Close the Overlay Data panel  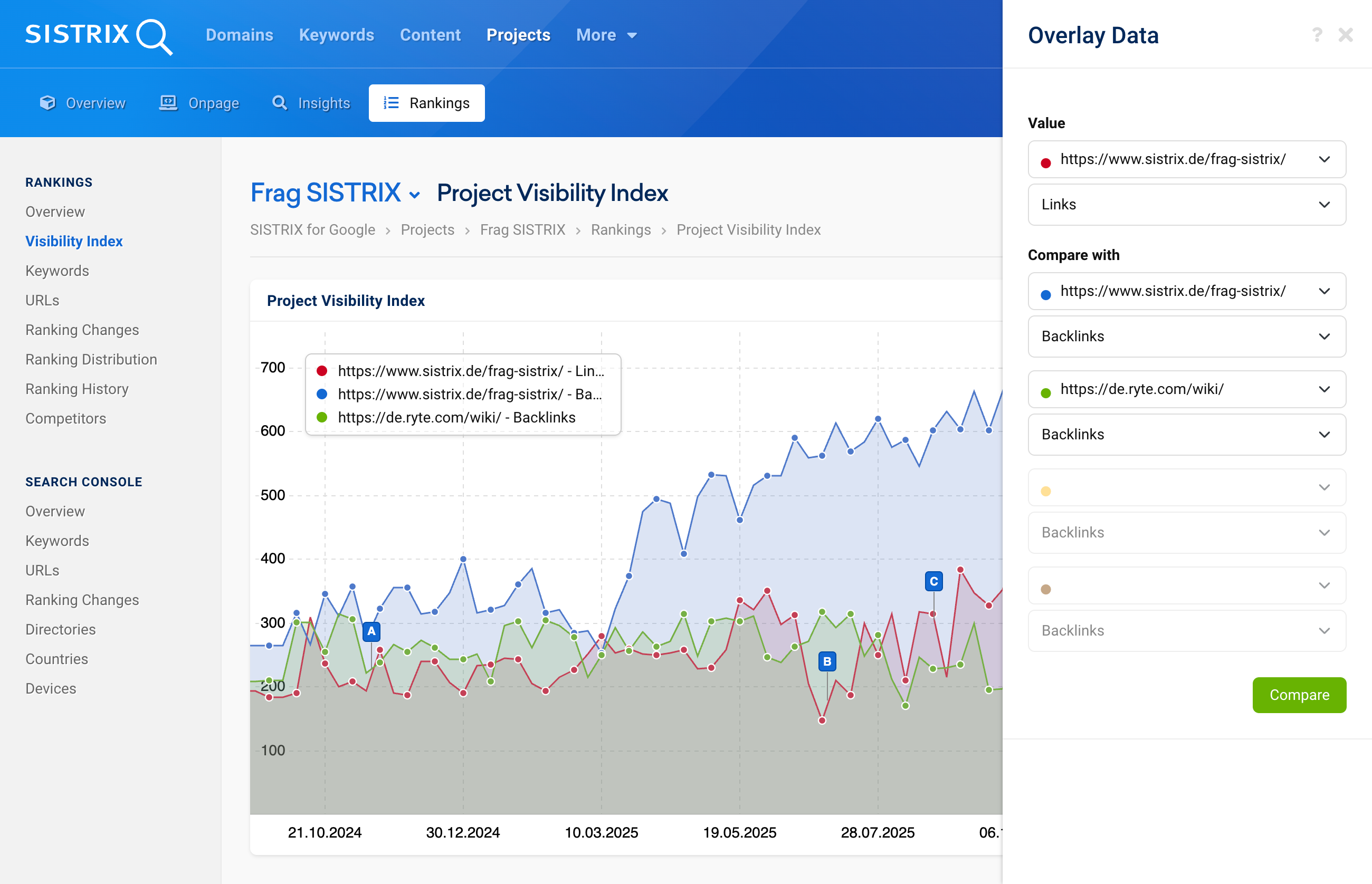click(x=1346, y=35)
